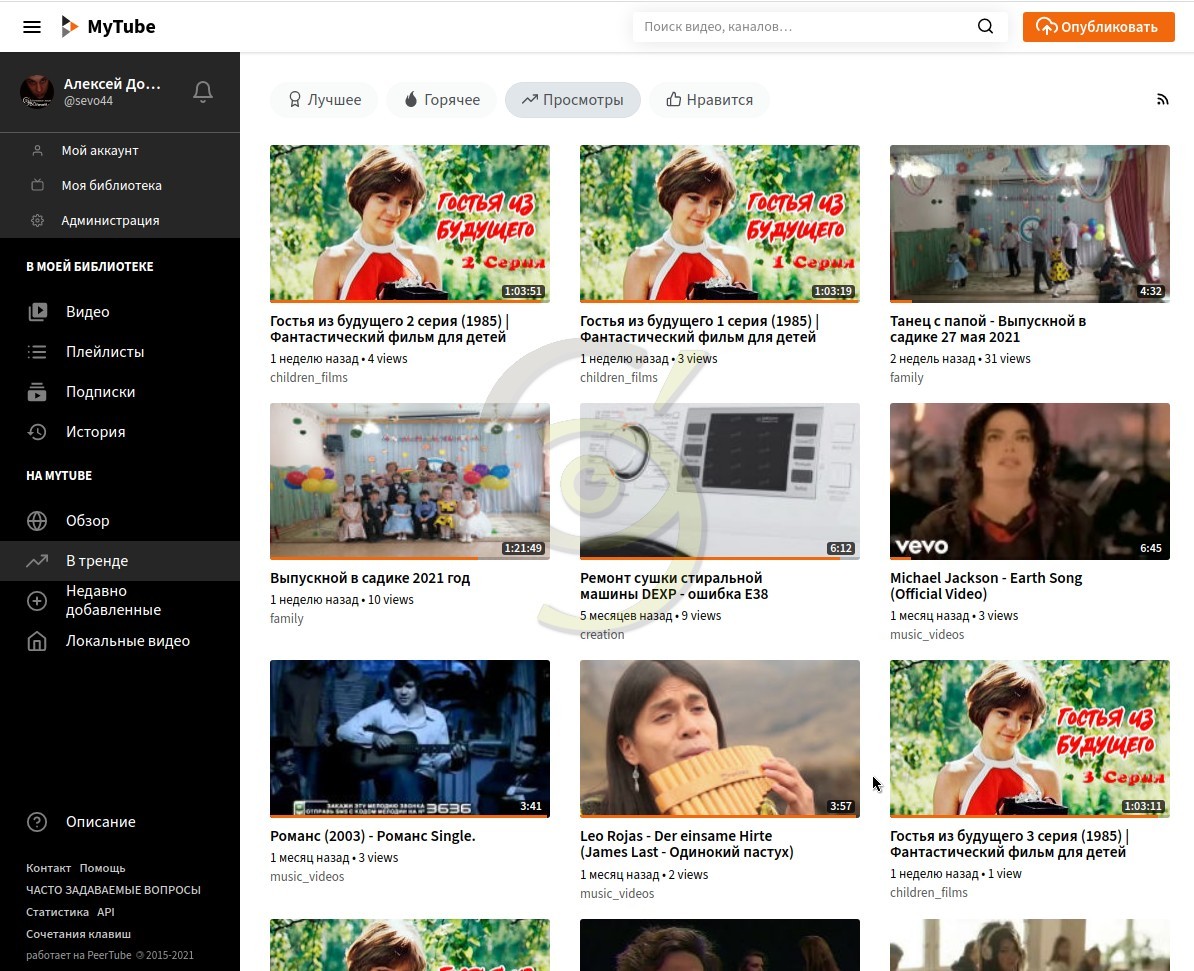Open the Администрация menu entry
Image resolution: width=1194 pixels, height=971 pixels.
click(110, 220)
